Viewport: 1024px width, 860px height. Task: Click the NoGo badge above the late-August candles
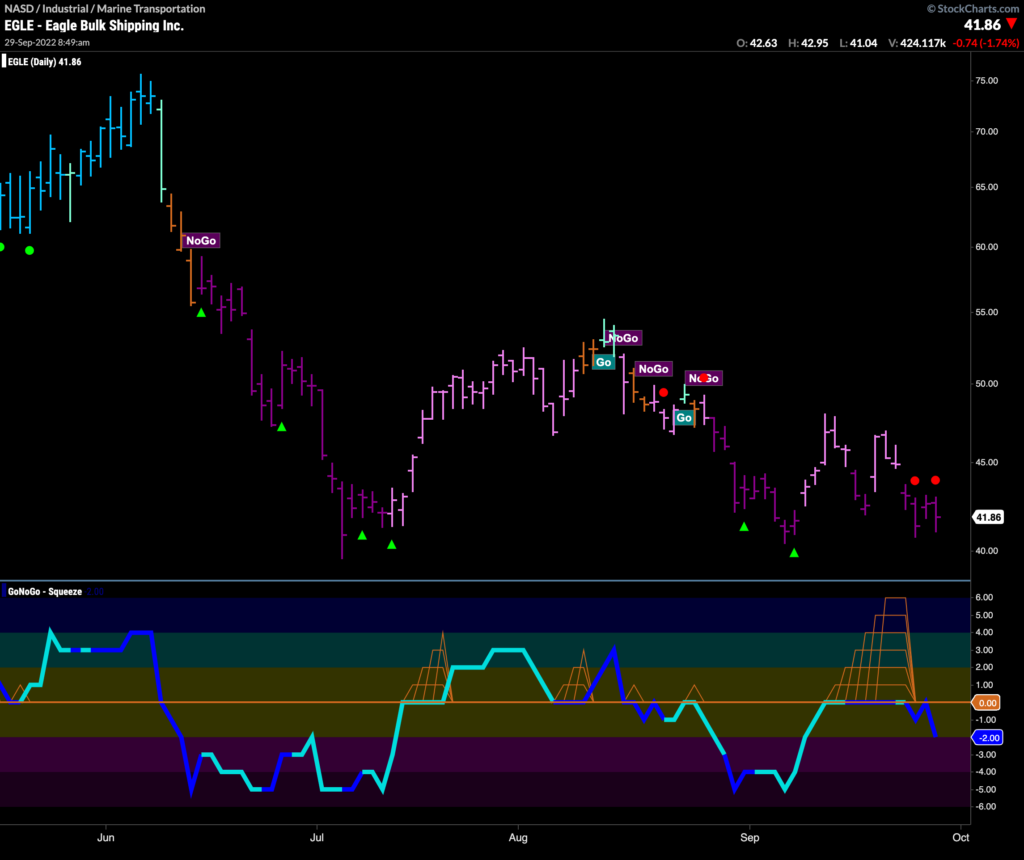point(652,369)
